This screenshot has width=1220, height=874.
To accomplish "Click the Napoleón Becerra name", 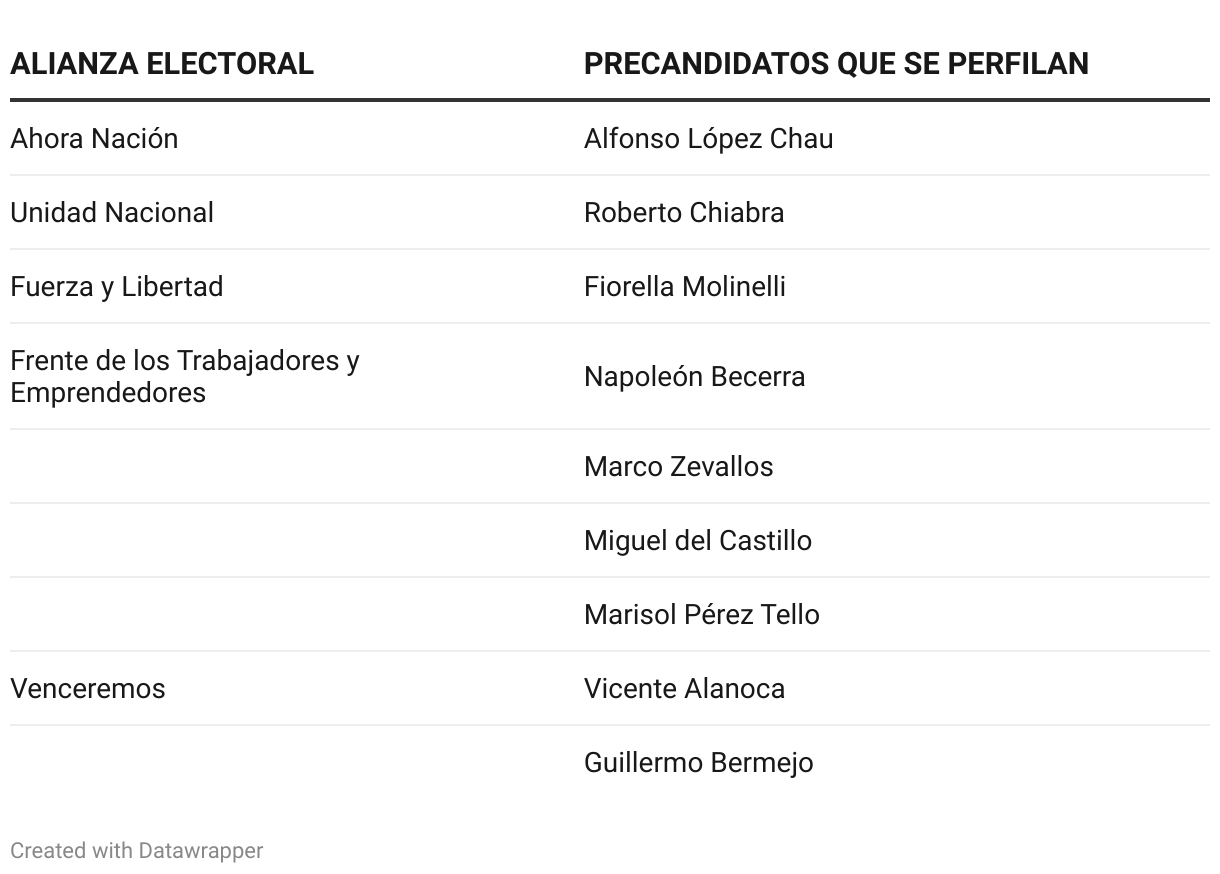I will tap(694, 376).
